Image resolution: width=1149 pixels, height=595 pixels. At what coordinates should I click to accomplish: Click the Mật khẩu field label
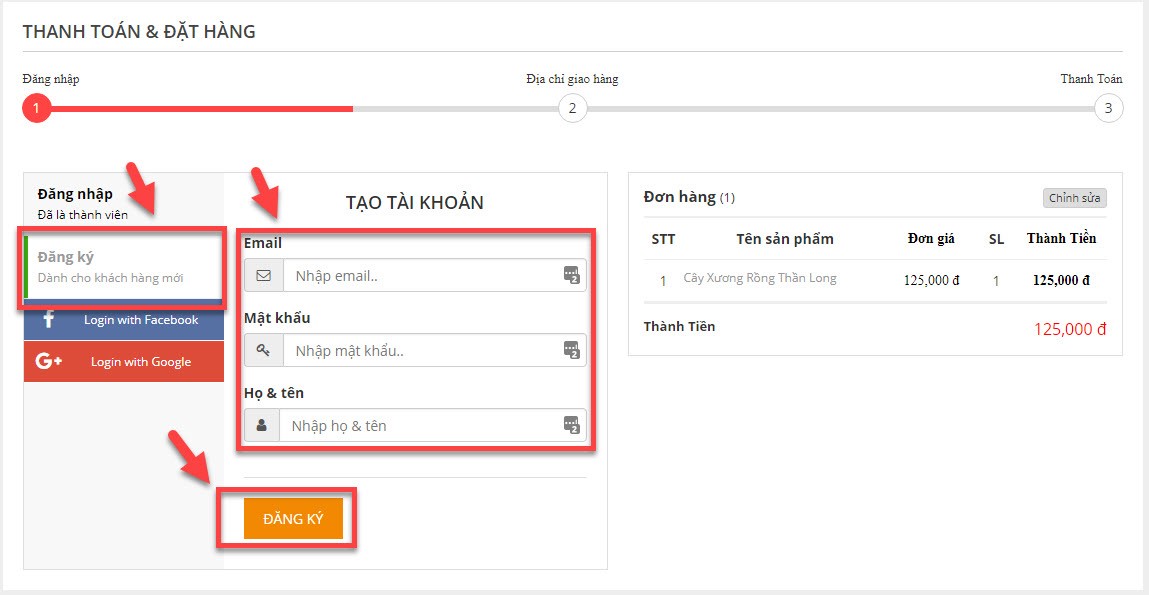277,317
